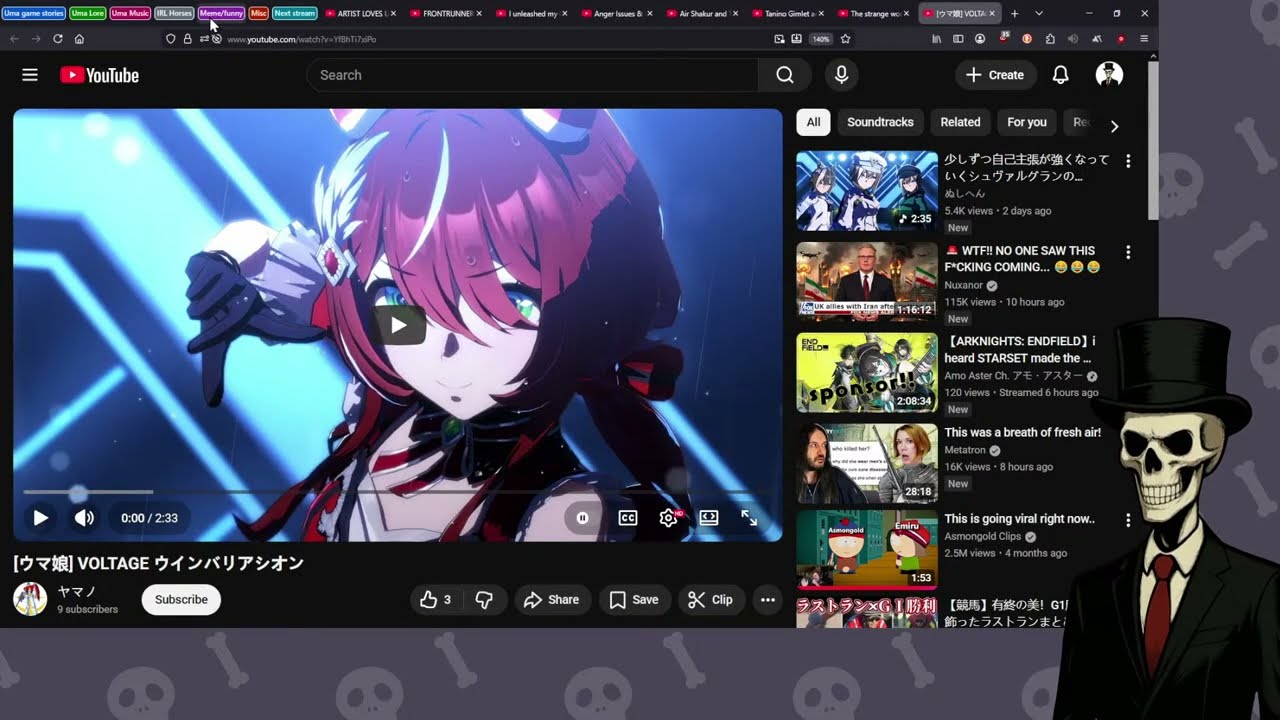Viewport: 1280px width, 720px height.
Task: Switch to theater mode
Action: (x=709, y=518)
